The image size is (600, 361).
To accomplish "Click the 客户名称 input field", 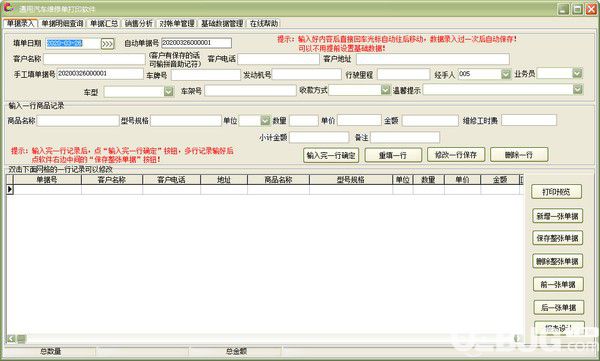I will (94, 59).
